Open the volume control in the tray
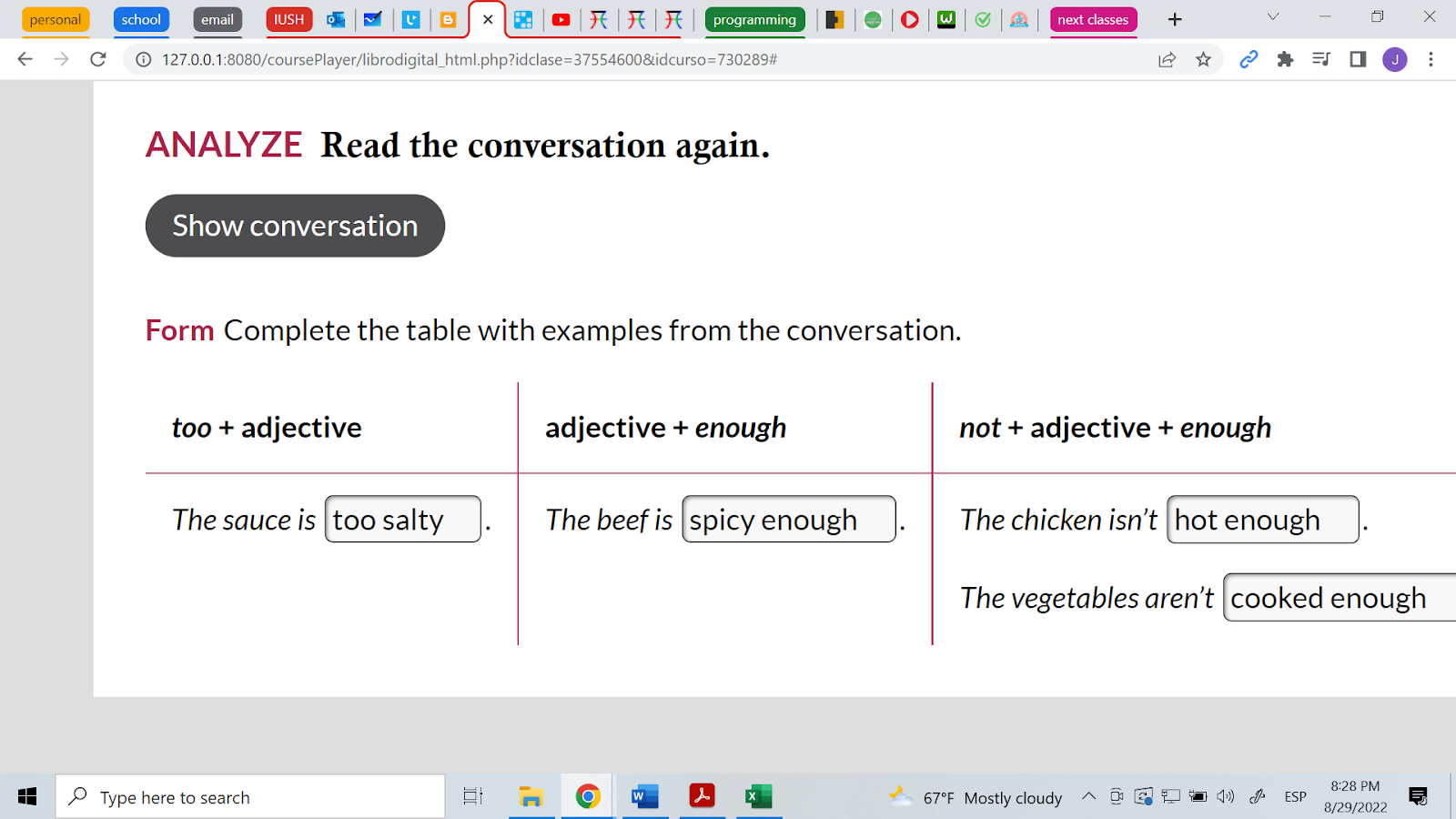Screen dimensions: 1456x819 coord(1226,796)
